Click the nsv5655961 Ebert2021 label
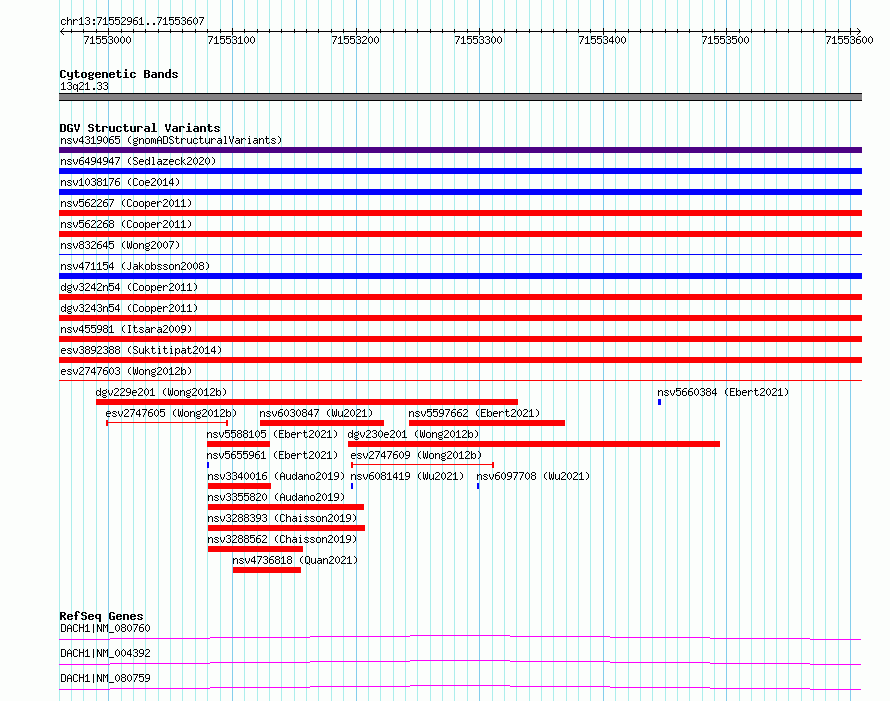The height and width of the screenshot is (701, 890). coord(272,455)
